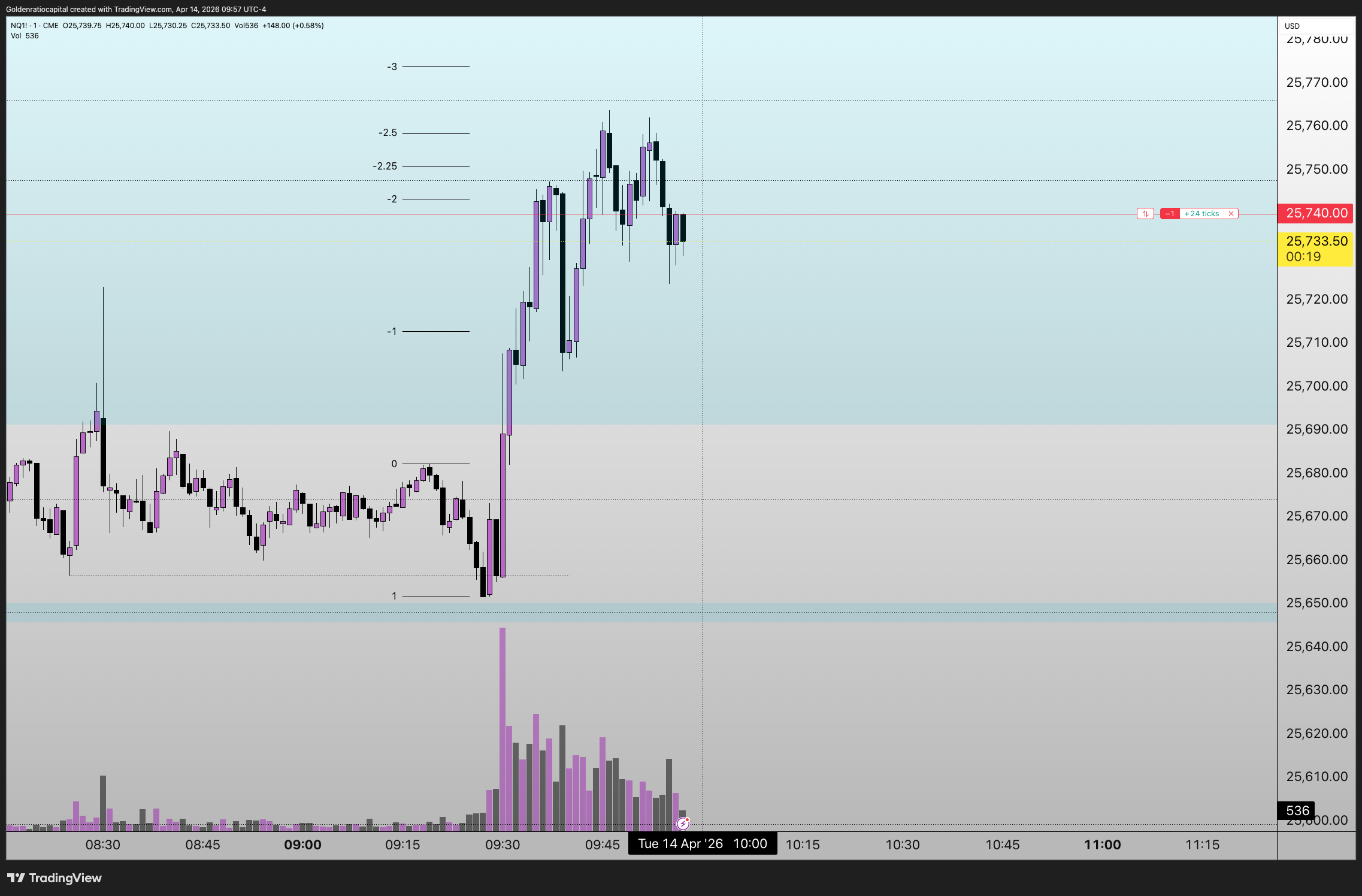Click the 25,700.00 price axis label
This screenshot has width=1362, height=896.
(1317, 386)
